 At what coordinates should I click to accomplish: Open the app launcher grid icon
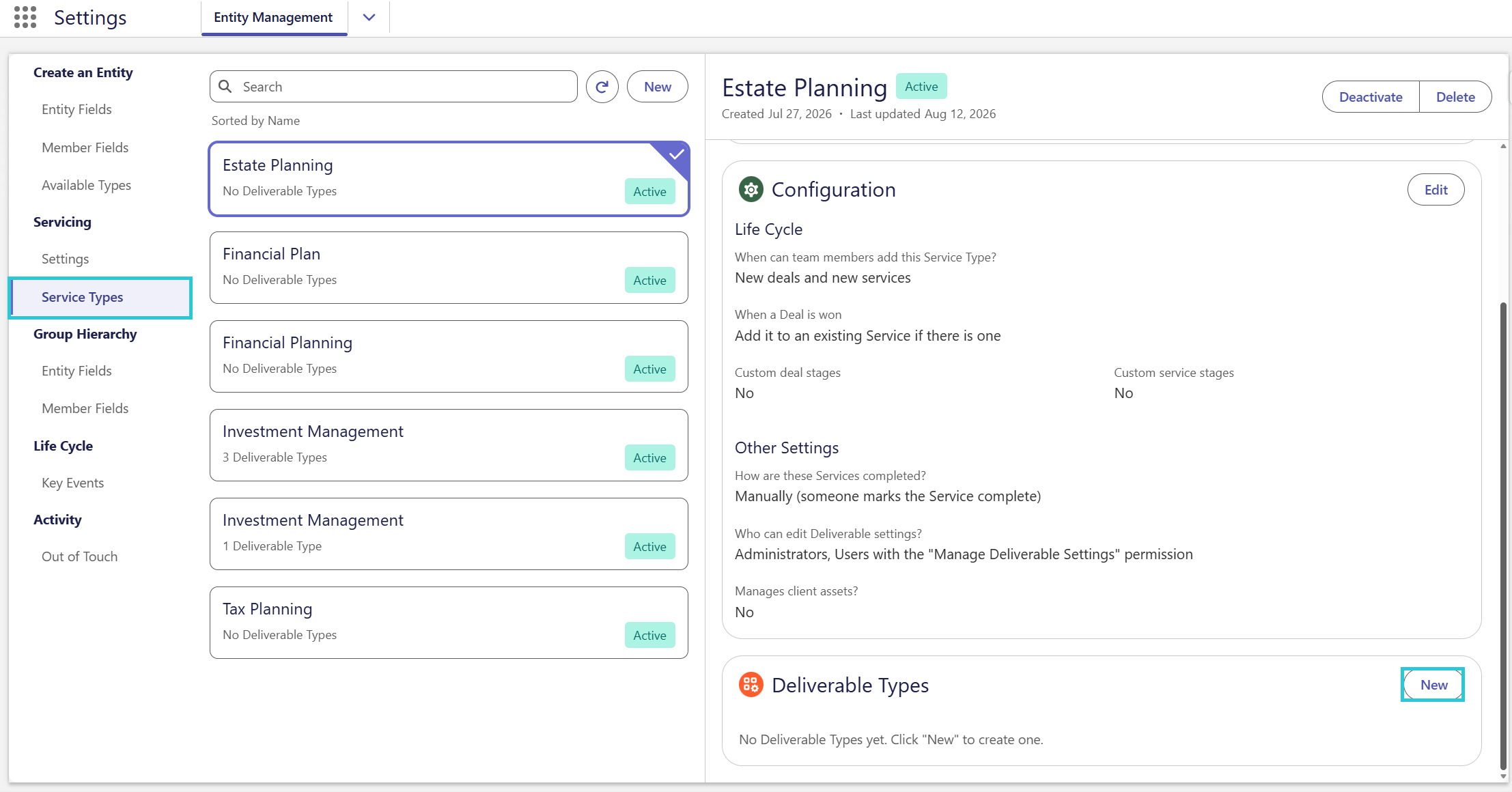click(25, 17)
